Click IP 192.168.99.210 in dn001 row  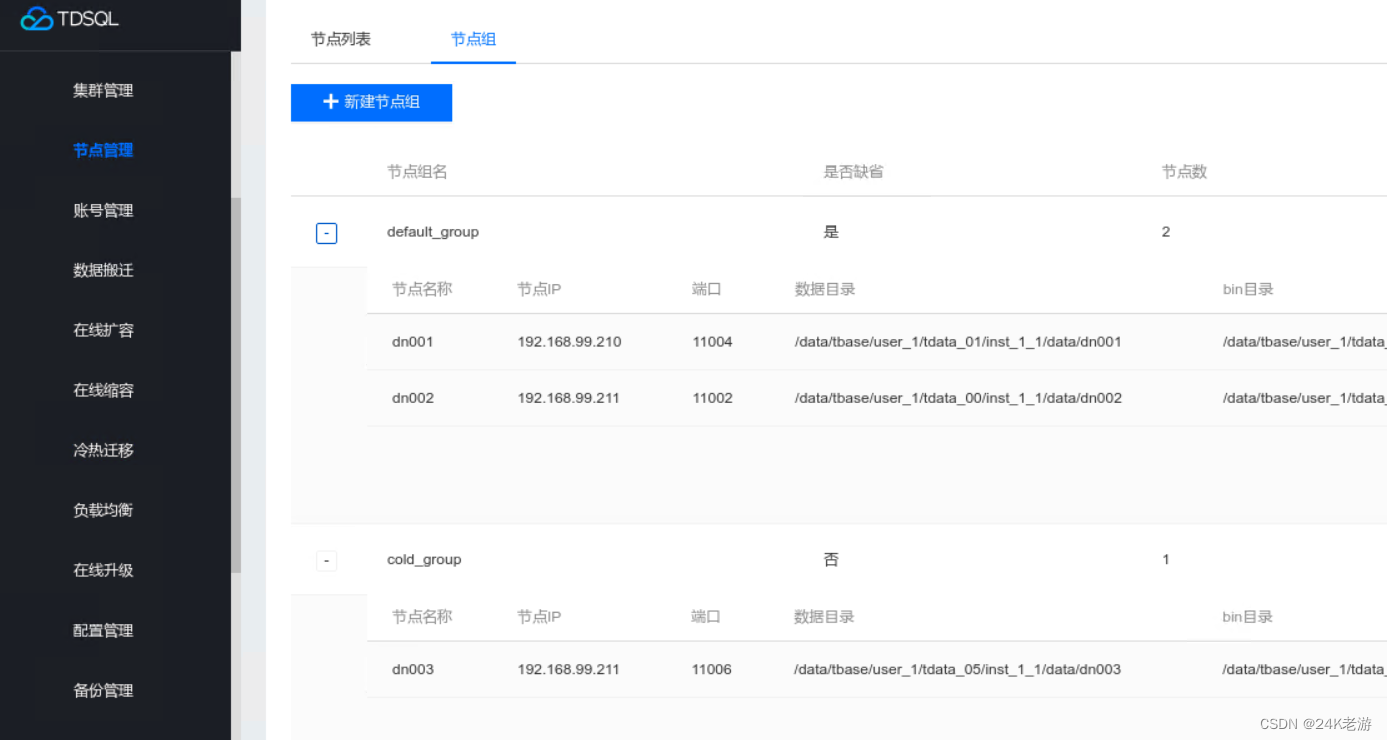[x=569, y=342]
